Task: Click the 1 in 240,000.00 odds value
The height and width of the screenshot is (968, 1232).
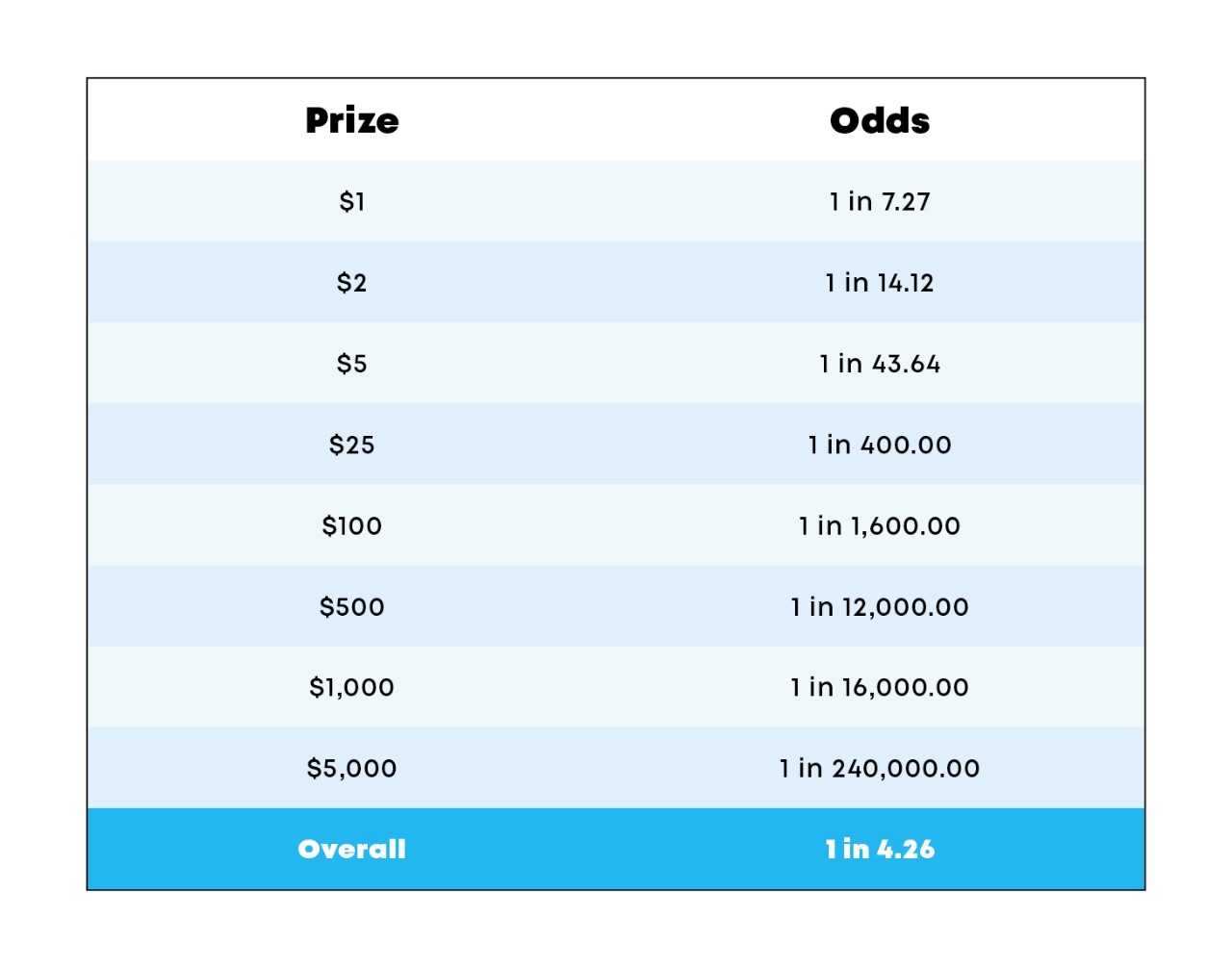Action: tap(880, 768)
